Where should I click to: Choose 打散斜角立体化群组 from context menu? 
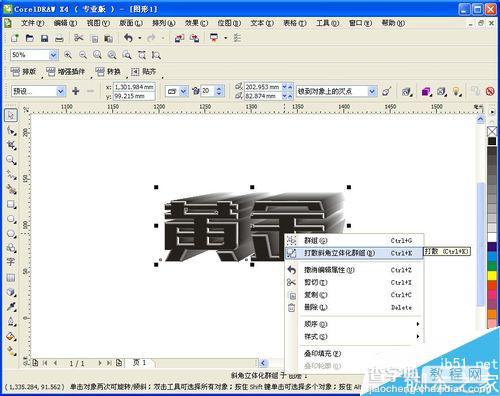click(354, 253)
